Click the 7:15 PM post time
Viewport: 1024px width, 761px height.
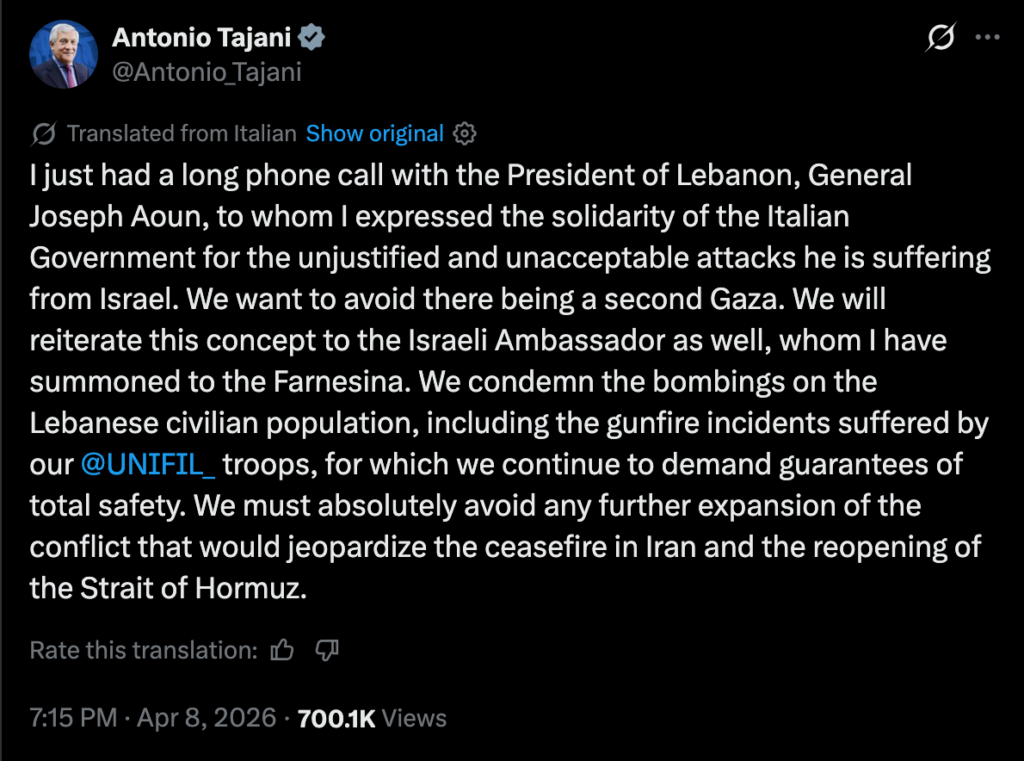coord(74,718)
